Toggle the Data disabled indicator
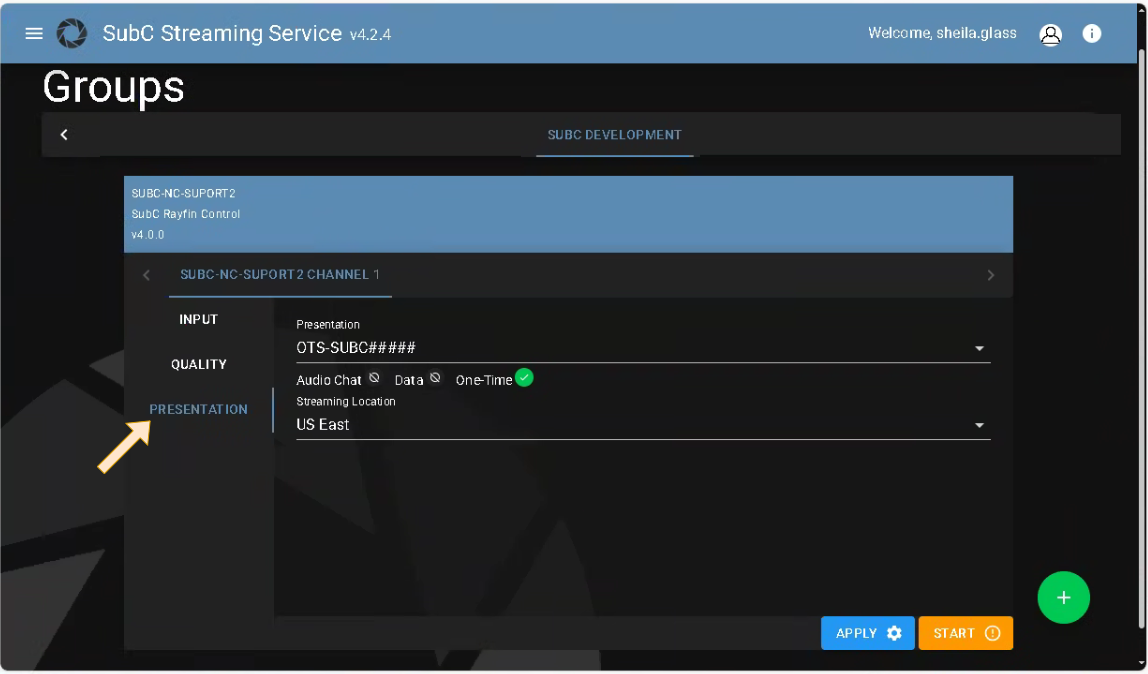 pos(435,378)
